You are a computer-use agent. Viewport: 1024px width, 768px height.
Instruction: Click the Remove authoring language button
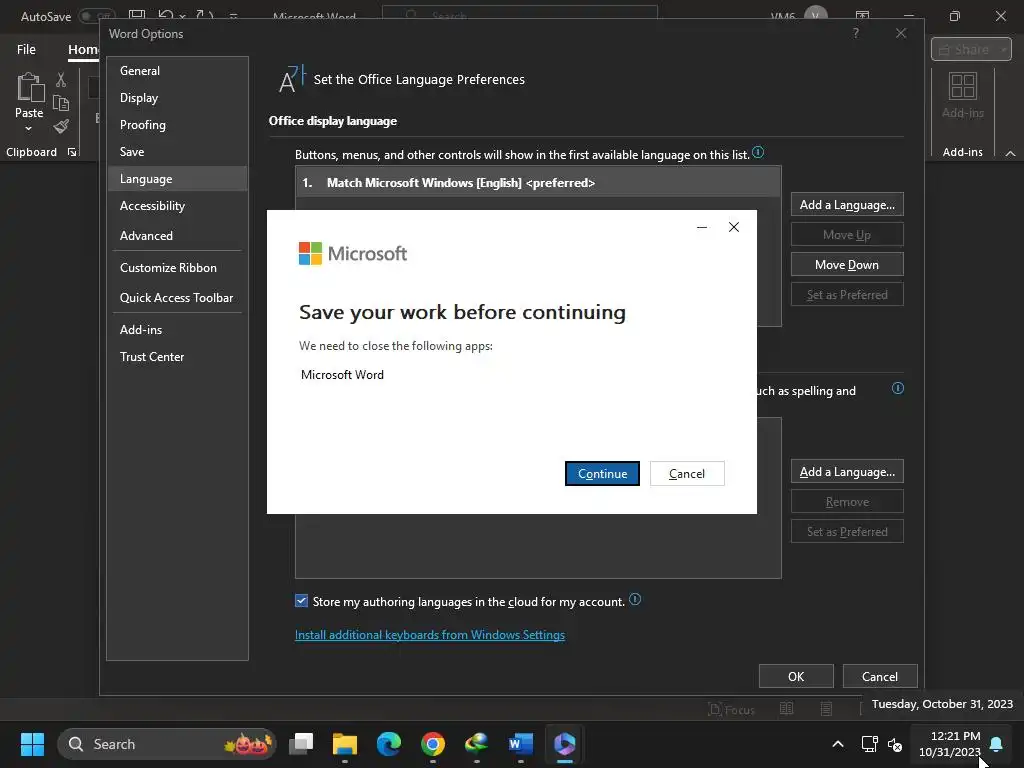click(x=847, y=502)
